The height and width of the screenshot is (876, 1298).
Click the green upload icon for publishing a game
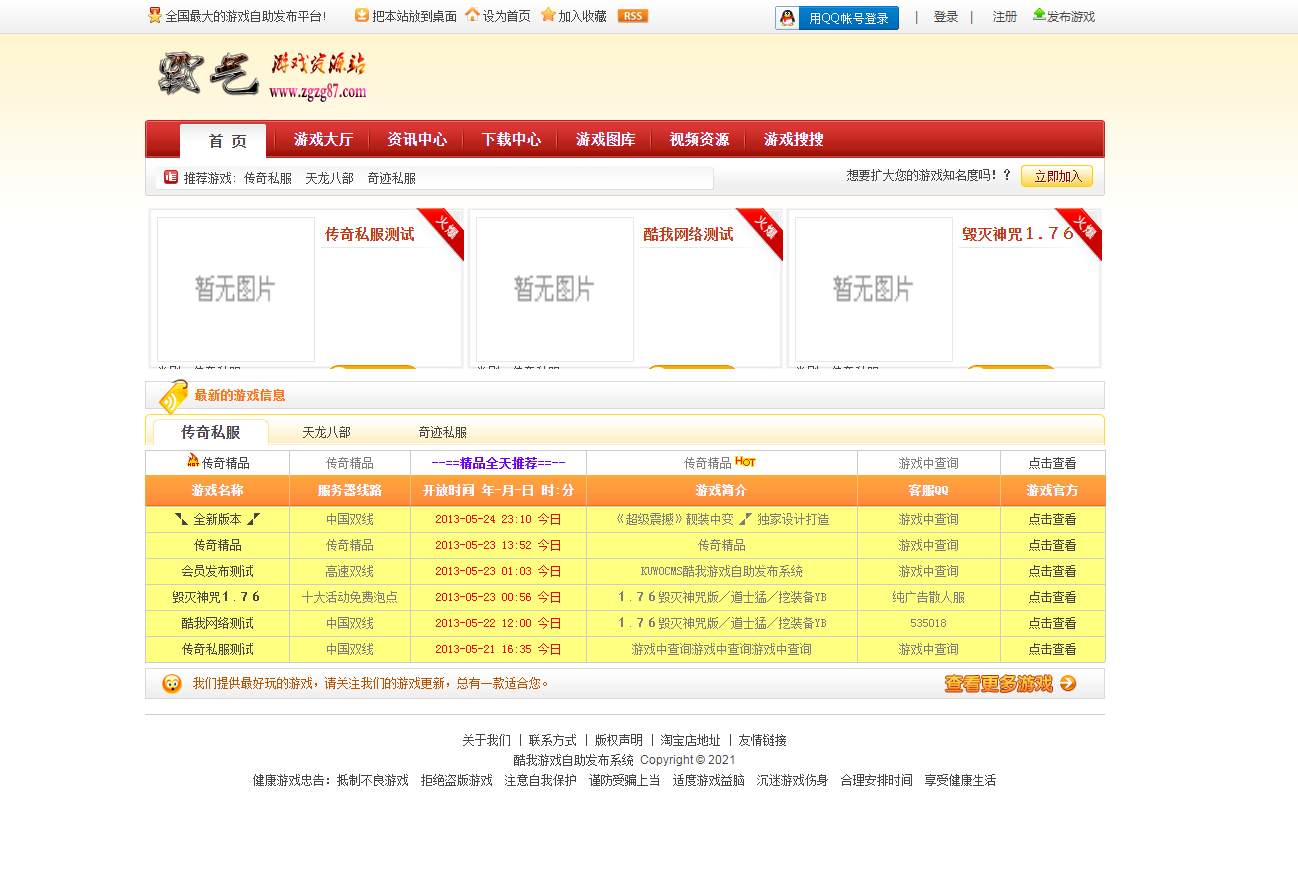tap(1039, 15)
